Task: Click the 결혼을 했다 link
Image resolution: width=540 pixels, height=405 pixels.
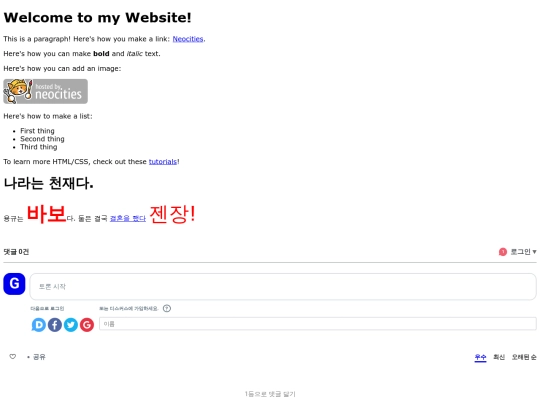Action: pos(128,218)
